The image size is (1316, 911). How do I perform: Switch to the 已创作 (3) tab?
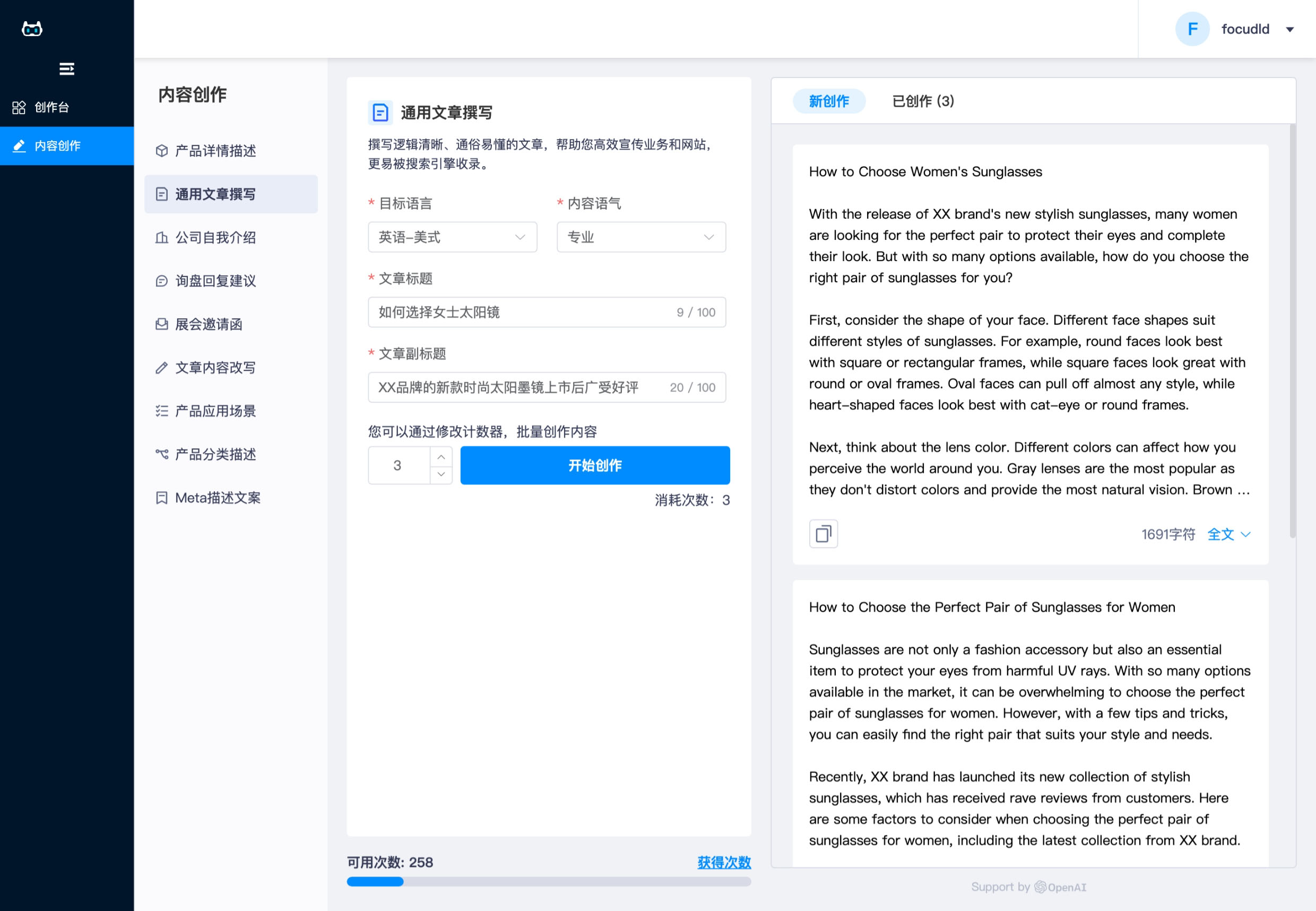tap(923, 101)
